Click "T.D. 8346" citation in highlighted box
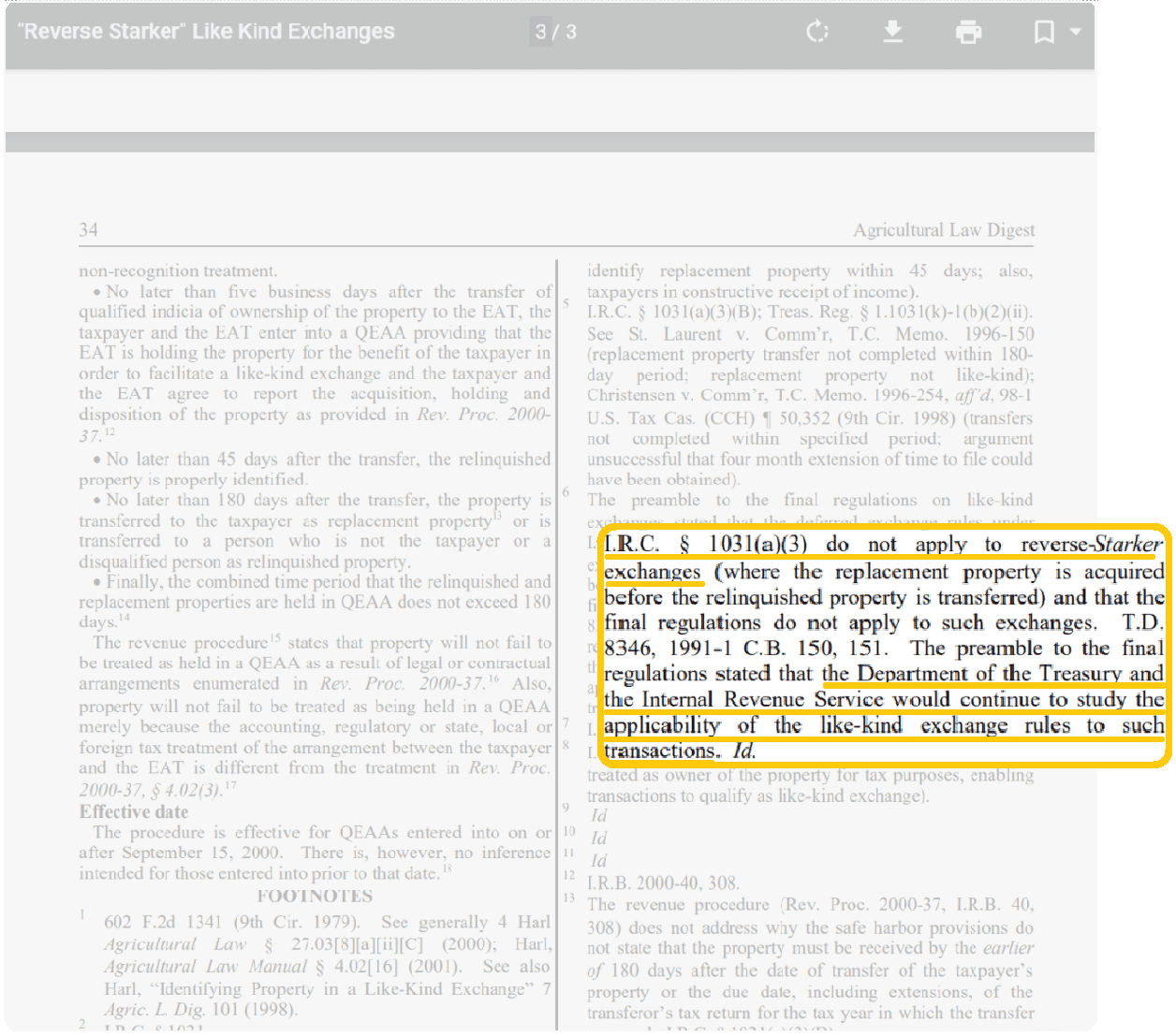Image resolution: width=1176 pixels, height=1036 pixels. click(1140, 623)
